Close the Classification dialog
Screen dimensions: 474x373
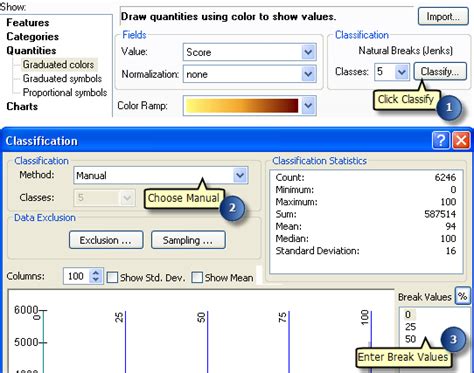[461, 140]
